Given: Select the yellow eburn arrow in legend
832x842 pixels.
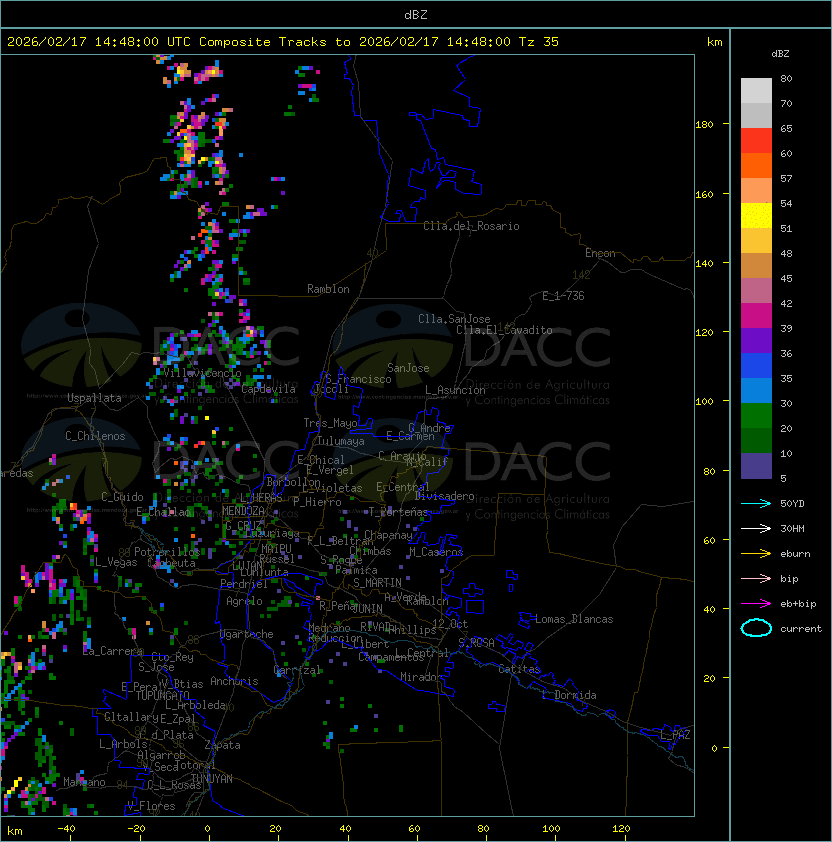Looking at the screenshot, I should click(x=756, y=553).
